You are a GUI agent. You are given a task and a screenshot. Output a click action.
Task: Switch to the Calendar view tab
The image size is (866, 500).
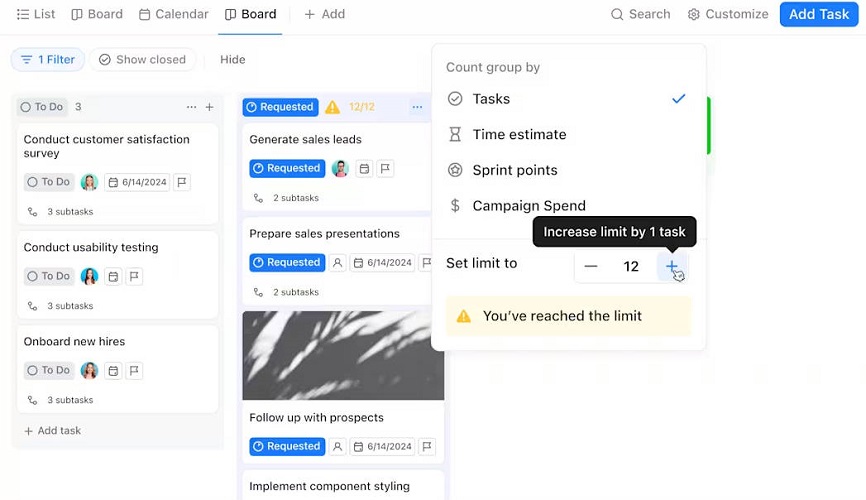(173, 14)
